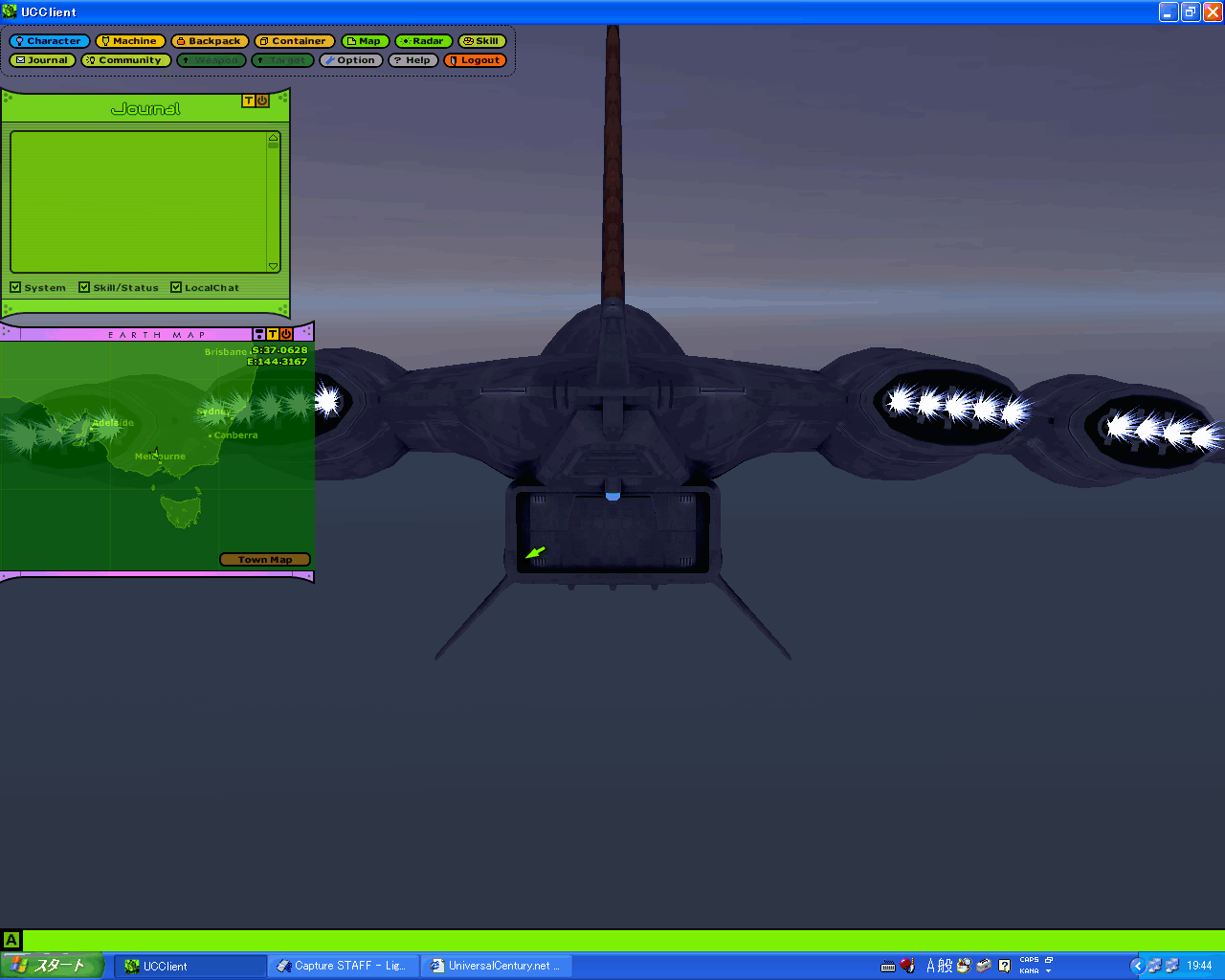Click the IME conversion mode 般 icon

pos(946,967)
